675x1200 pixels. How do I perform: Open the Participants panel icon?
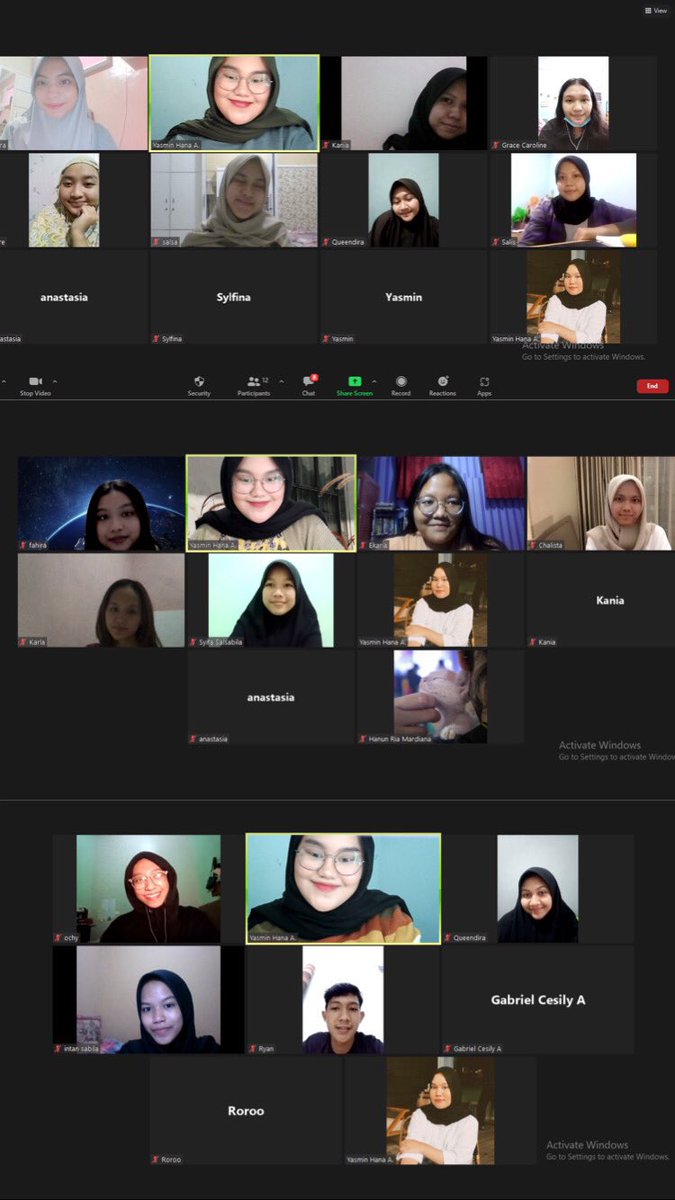click(x=253, y=381)
